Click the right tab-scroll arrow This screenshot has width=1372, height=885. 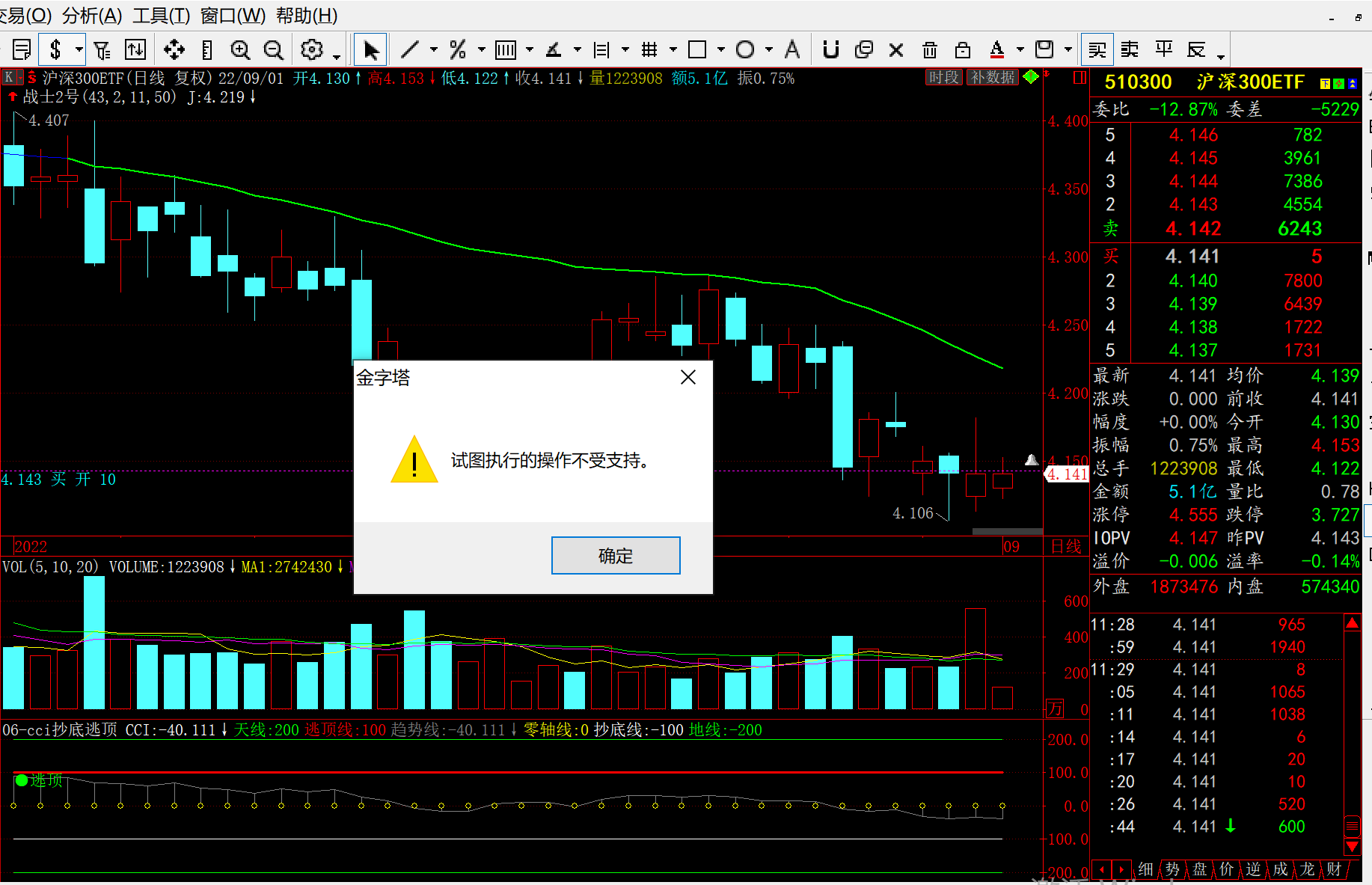click(1121, 869)
